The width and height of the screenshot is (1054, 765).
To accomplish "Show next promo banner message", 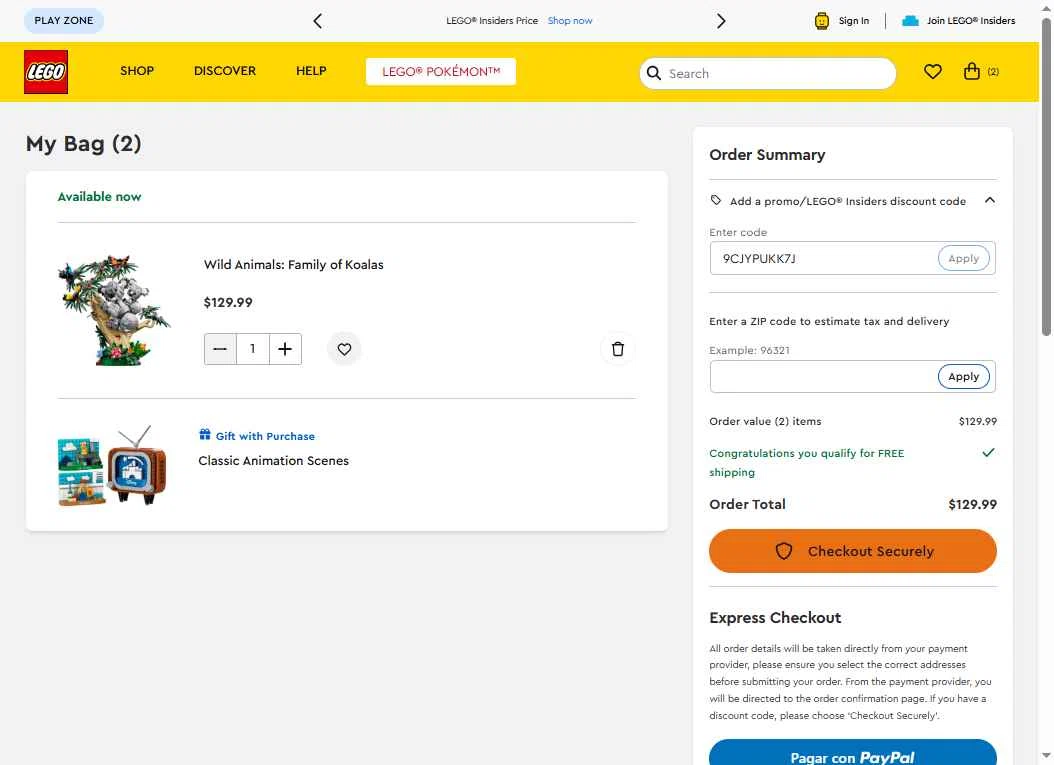I will 721,21.
